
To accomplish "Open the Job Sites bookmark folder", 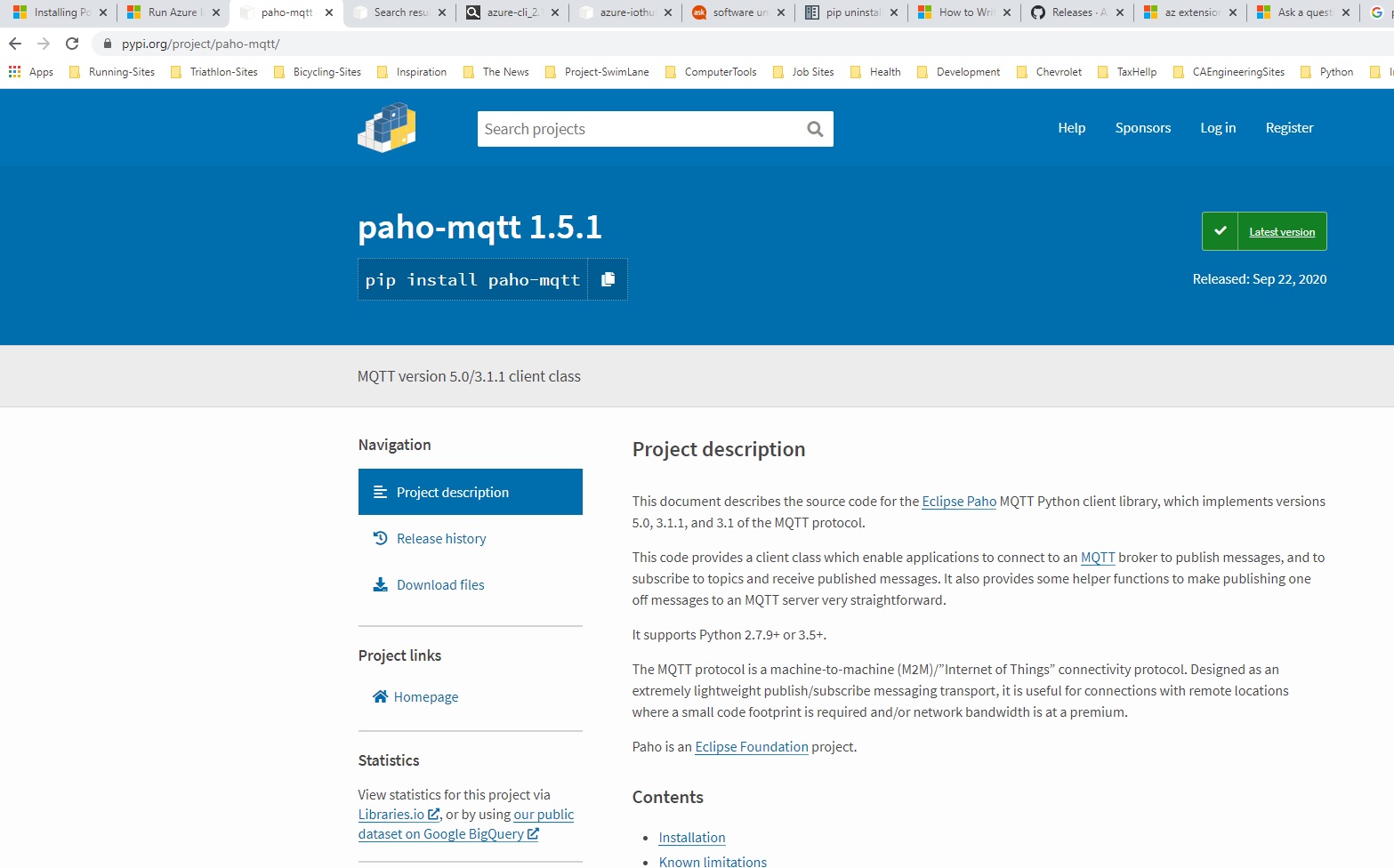I will point(804,72).
